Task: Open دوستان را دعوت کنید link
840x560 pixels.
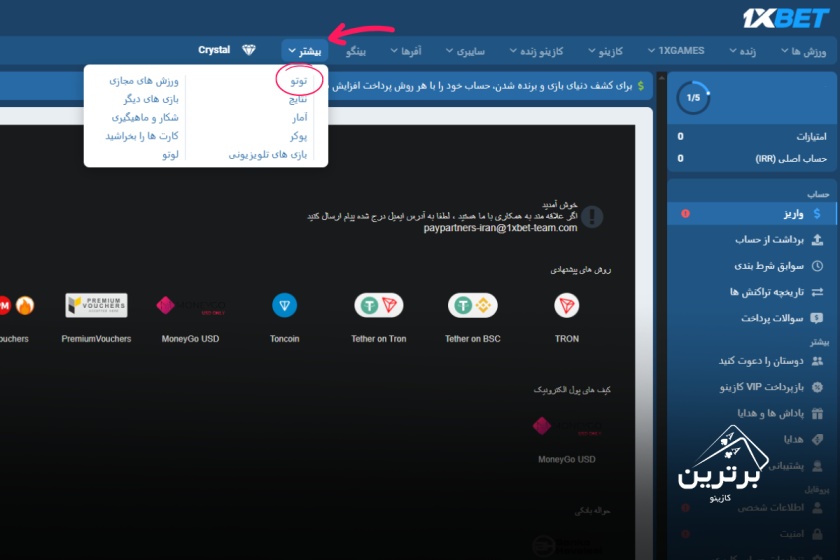Action: point(761,361)
